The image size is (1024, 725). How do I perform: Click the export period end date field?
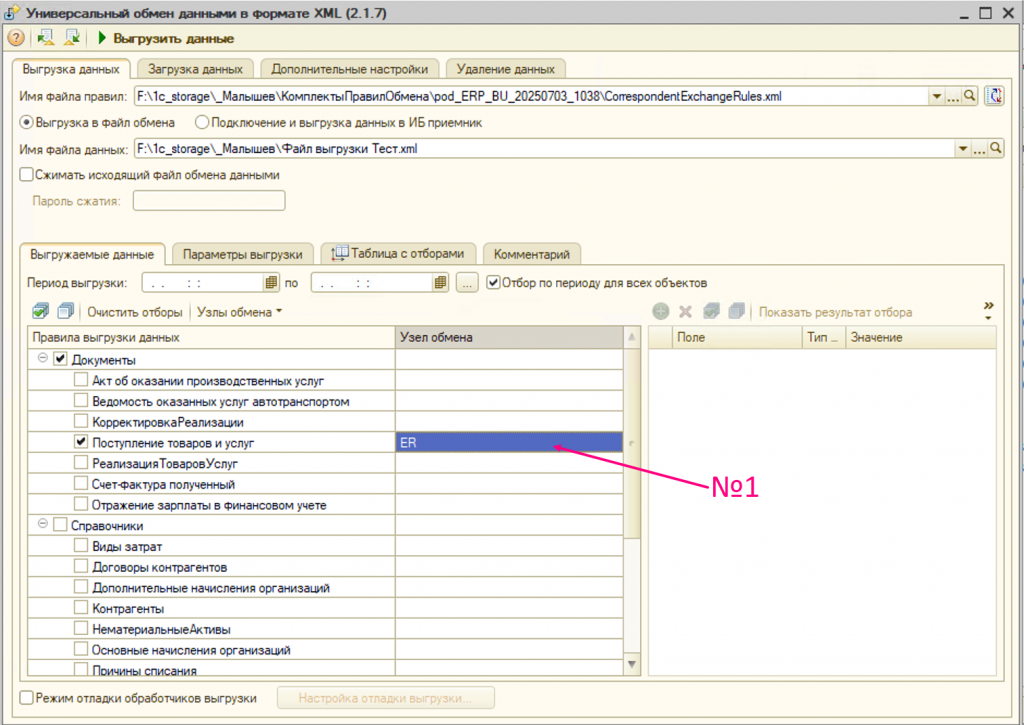click(372, 283)
